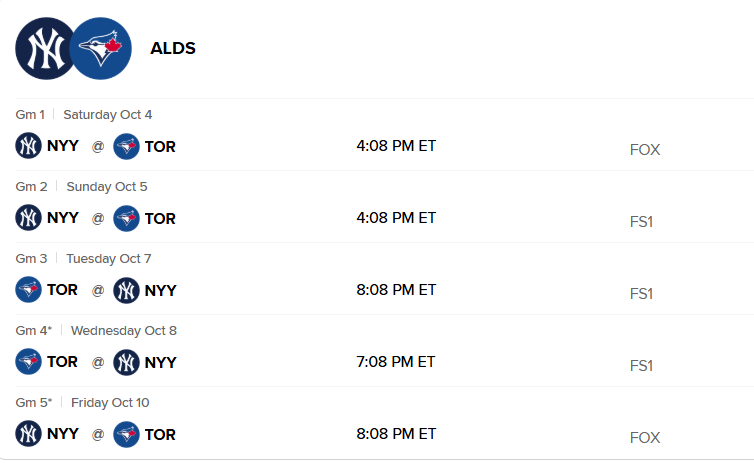
Task: Click the Yankees icon in the Game 4 row
Action: tap(126, 362)
